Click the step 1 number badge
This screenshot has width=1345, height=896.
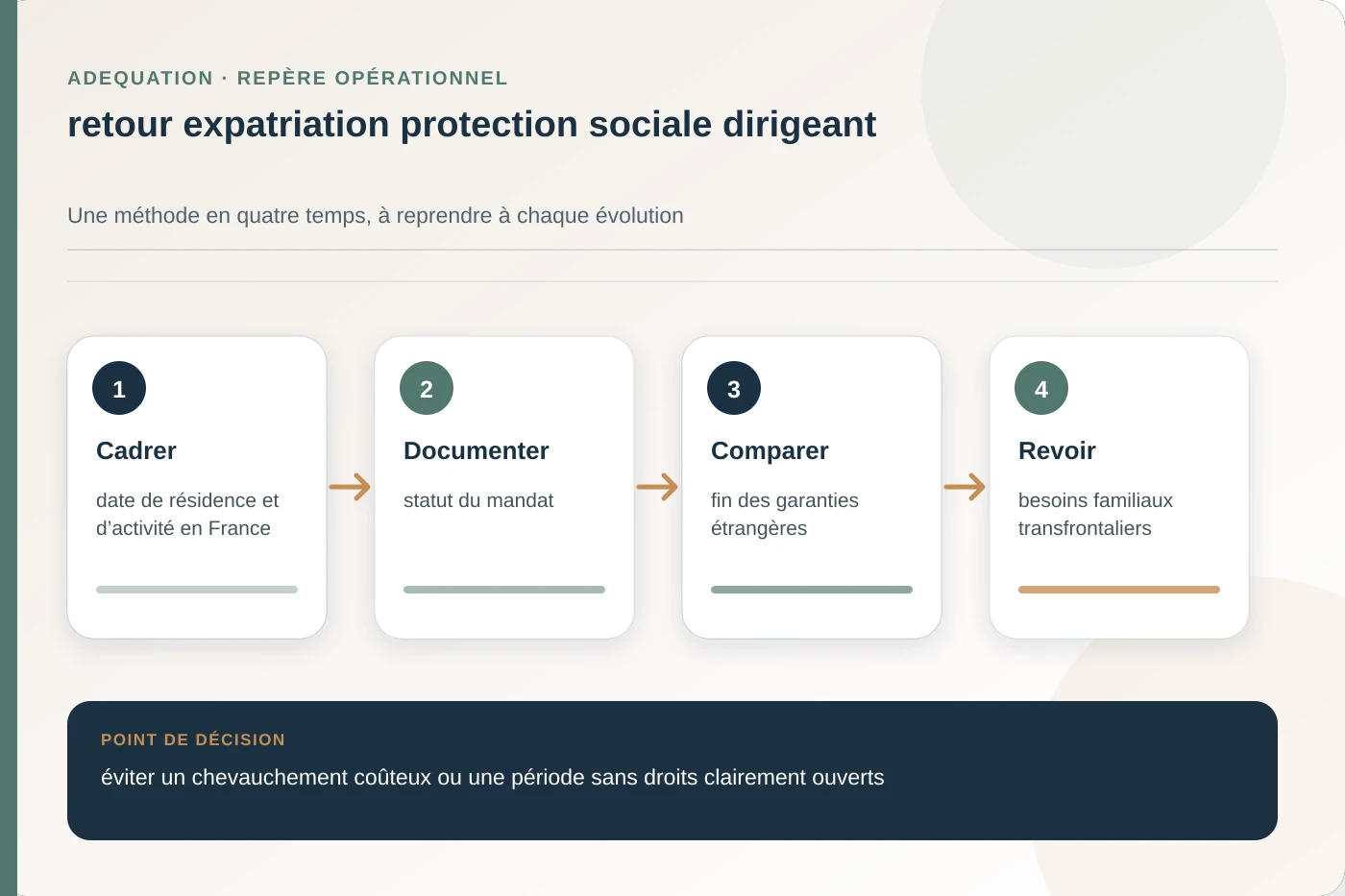[119, 388]
